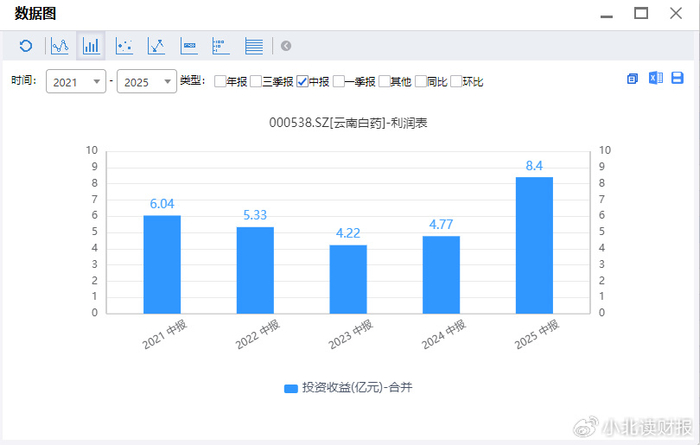Click the chart title 000538.SZ[云南白药]-利润表
Screen dimensions: 700x445
click(348, 123)
